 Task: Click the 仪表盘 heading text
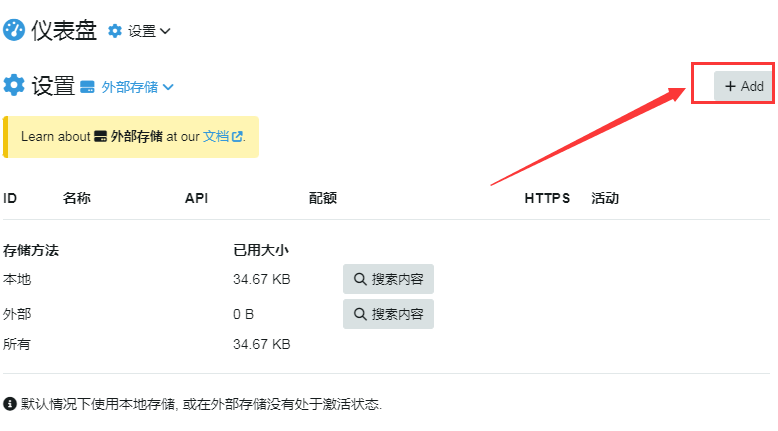(64, 31)
